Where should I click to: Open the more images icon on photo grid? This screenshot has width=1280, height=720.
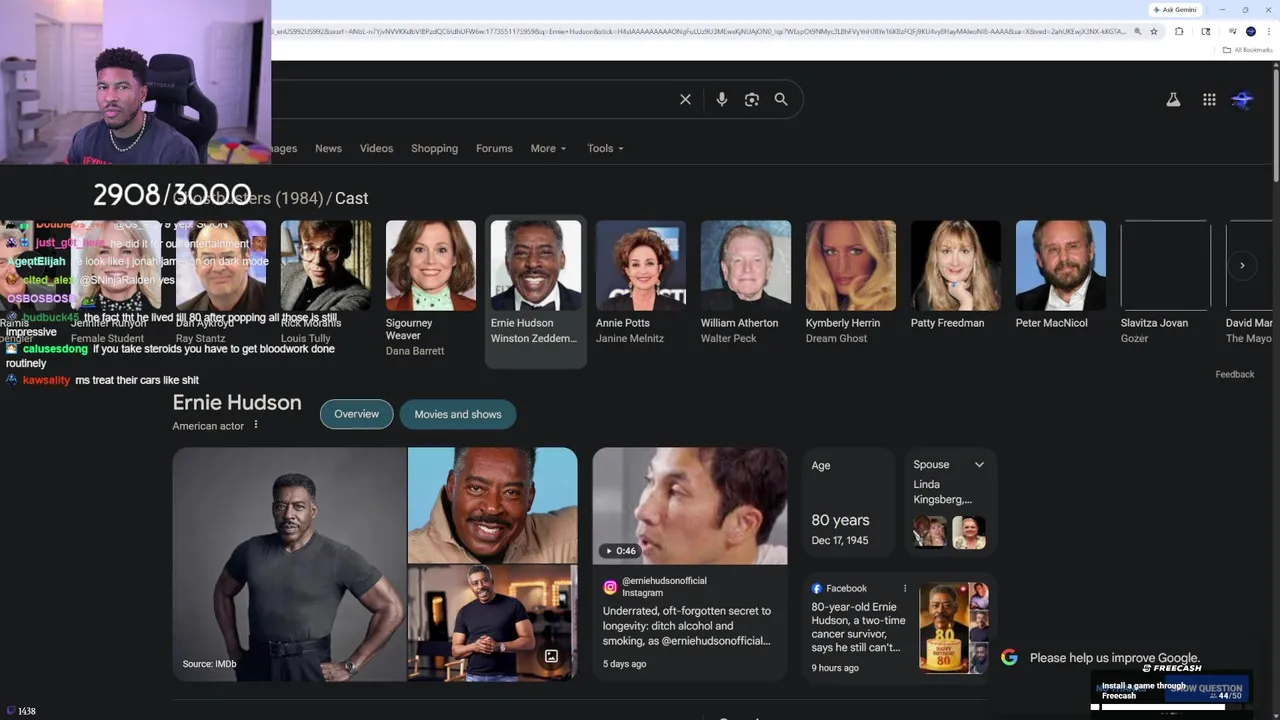pyautogui.click(x=551, y=656)
